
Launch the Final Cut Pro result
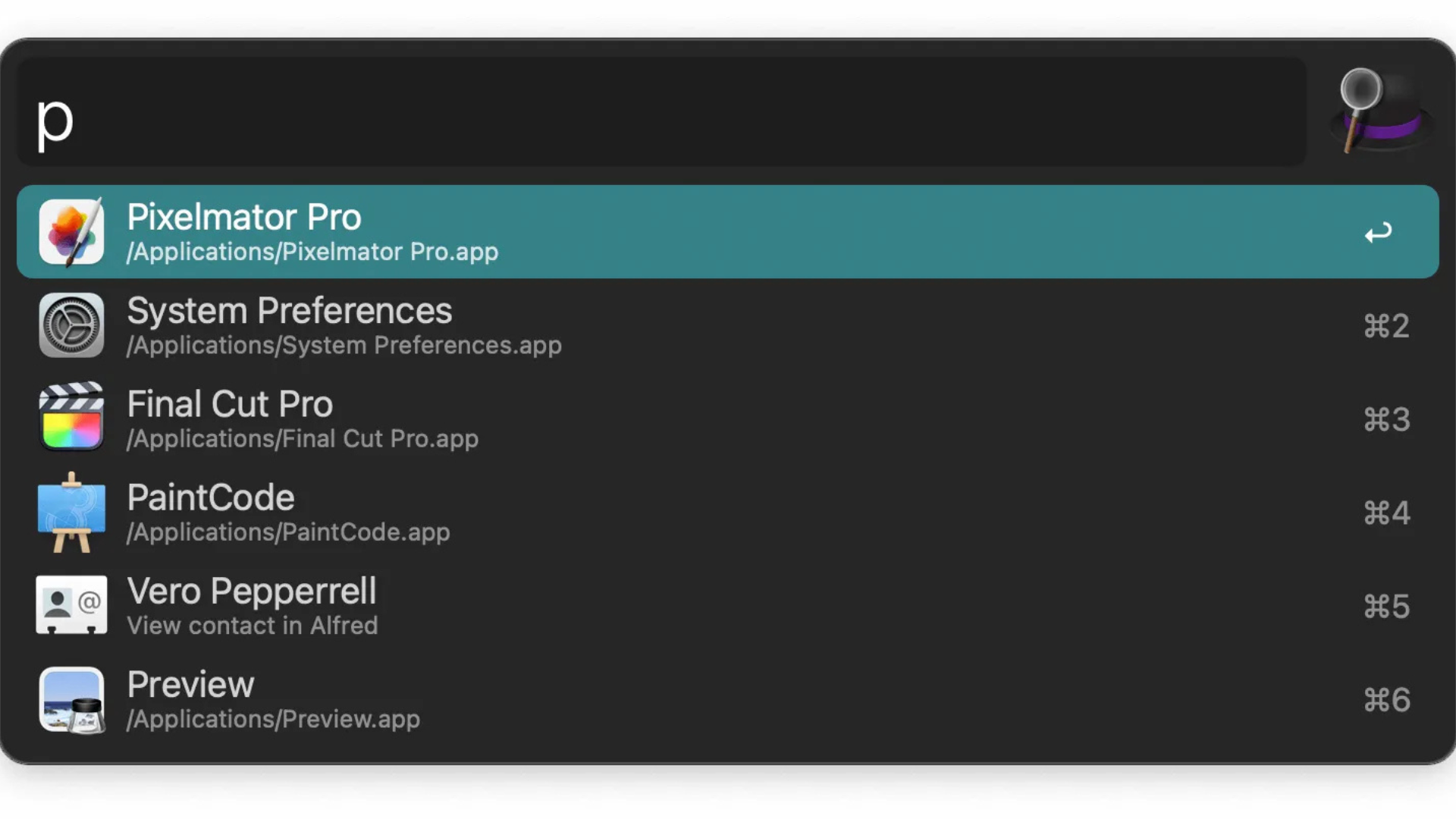[230, 404]
